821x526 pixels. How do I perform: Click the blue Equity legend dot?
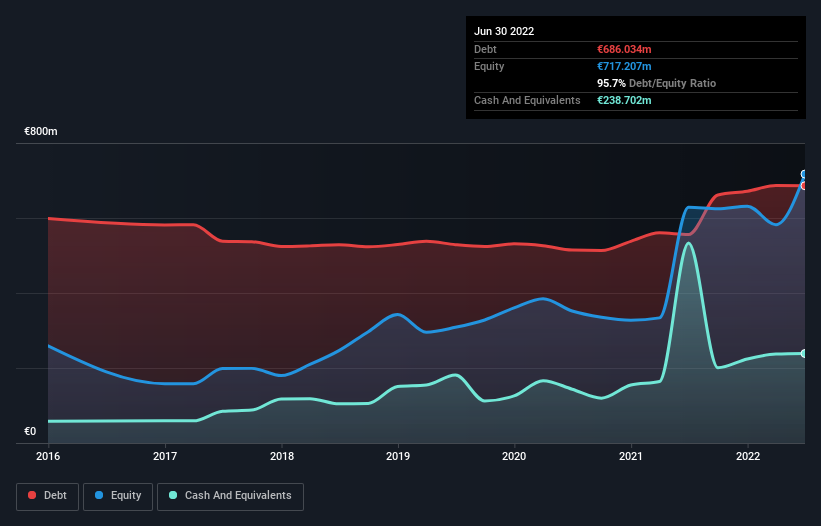coord(99,495)
